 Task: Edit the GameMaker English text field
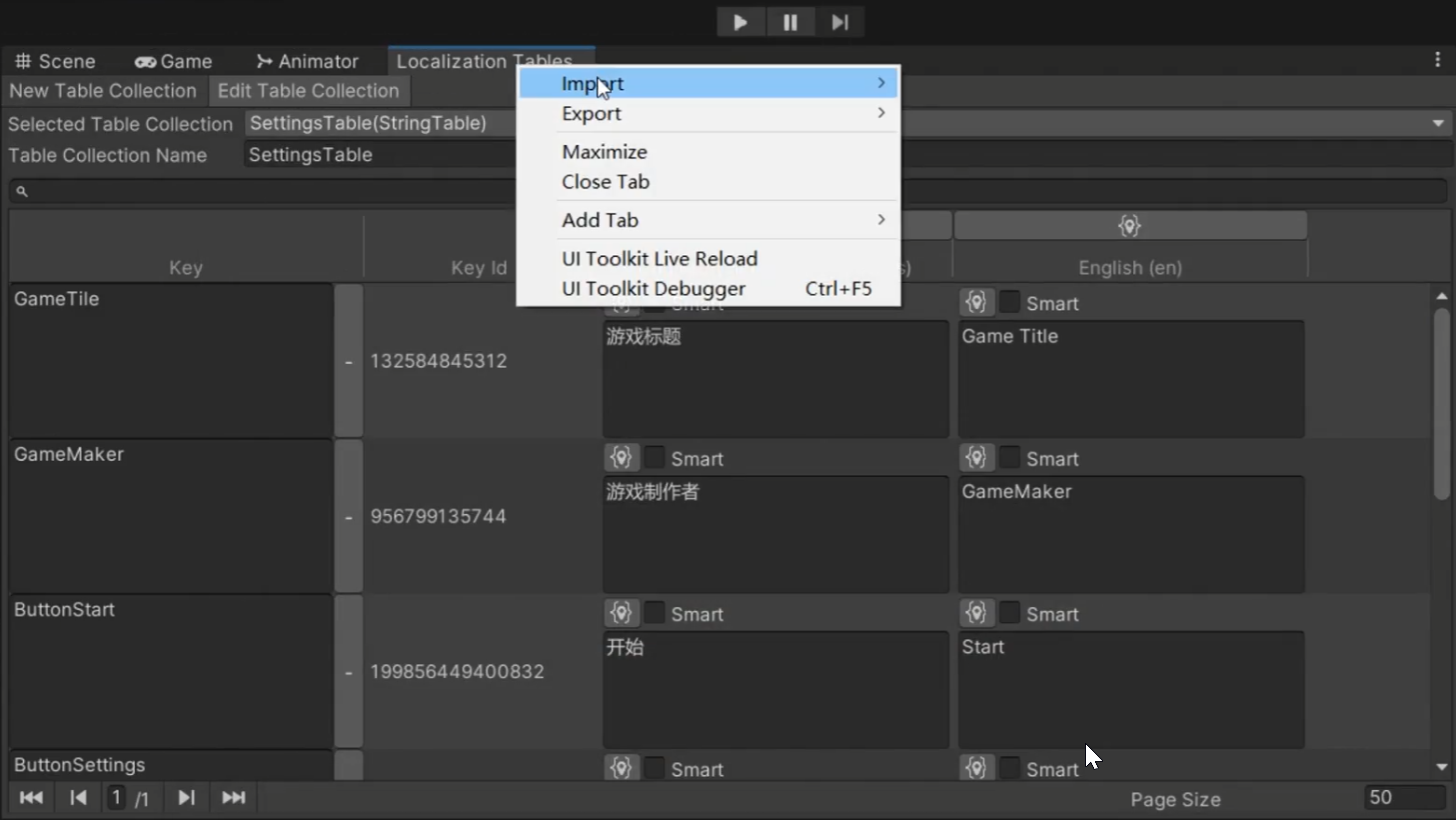click(1131, 534)
